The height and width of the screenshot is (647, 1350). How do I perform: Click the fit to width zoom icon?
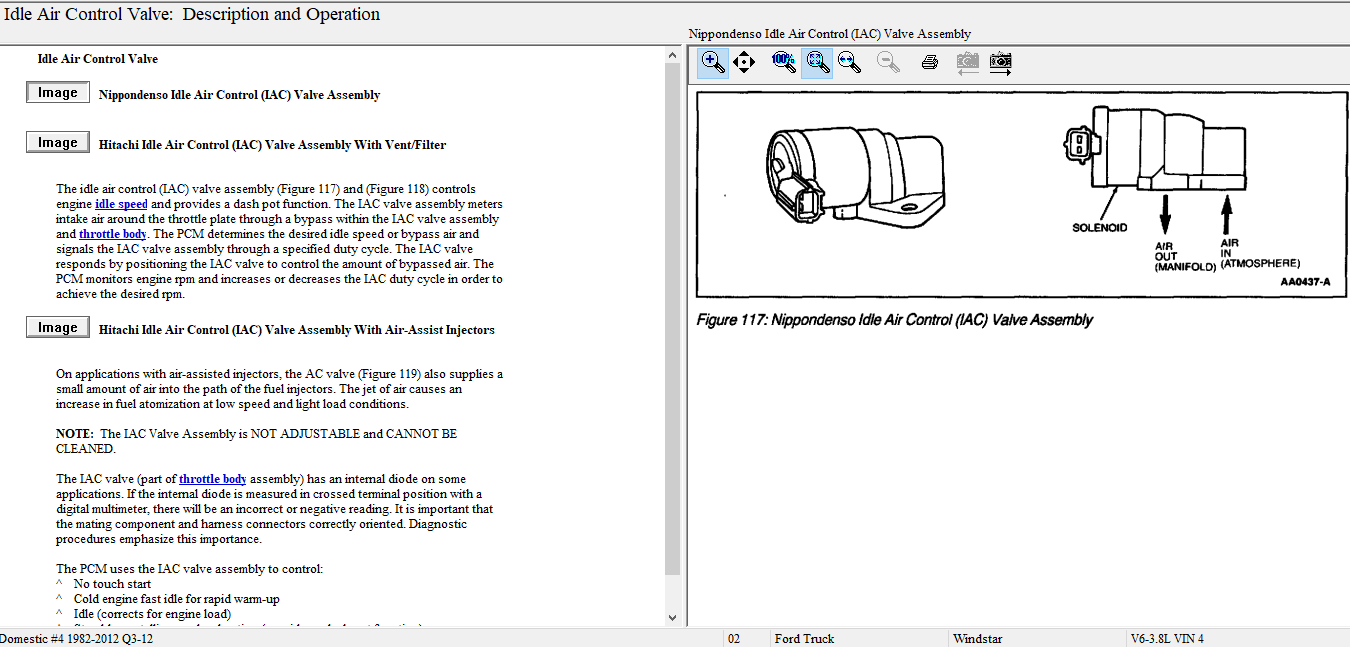pyautogui.click(x=849, y=62)
